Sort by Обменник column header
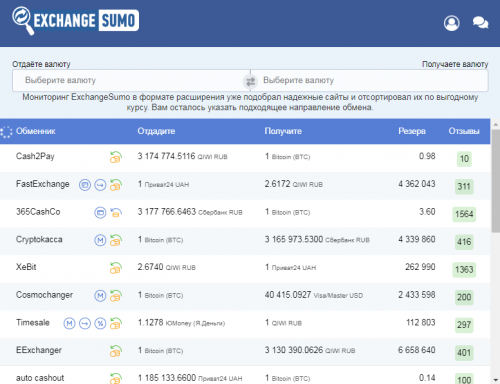Viewport: 500px width, 384px height. pyautogui.click(x=36, y=131)
